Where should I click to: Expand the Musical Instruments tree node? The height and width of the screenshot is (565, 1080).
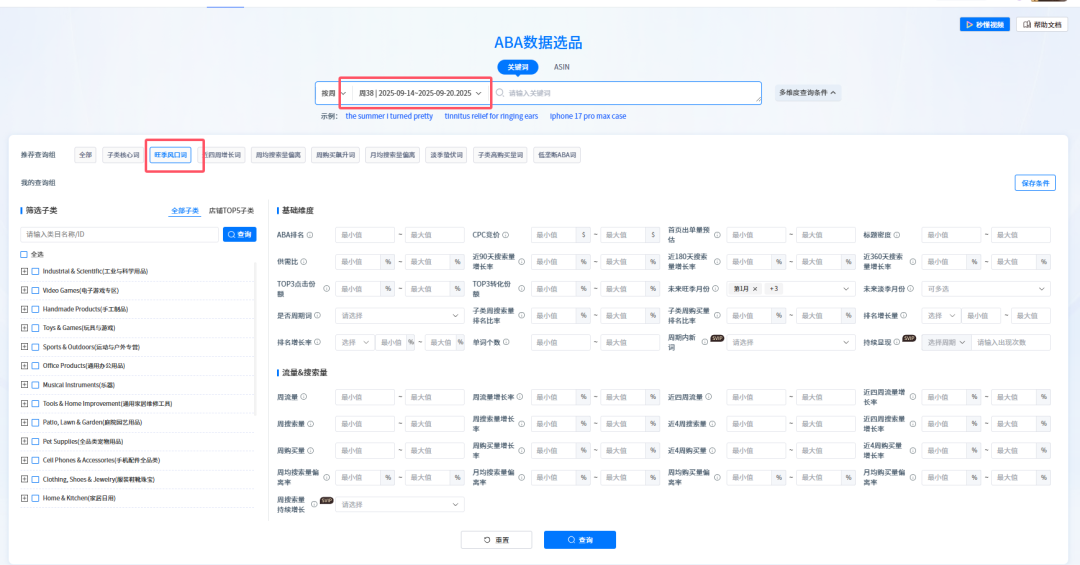pos(25,385)
